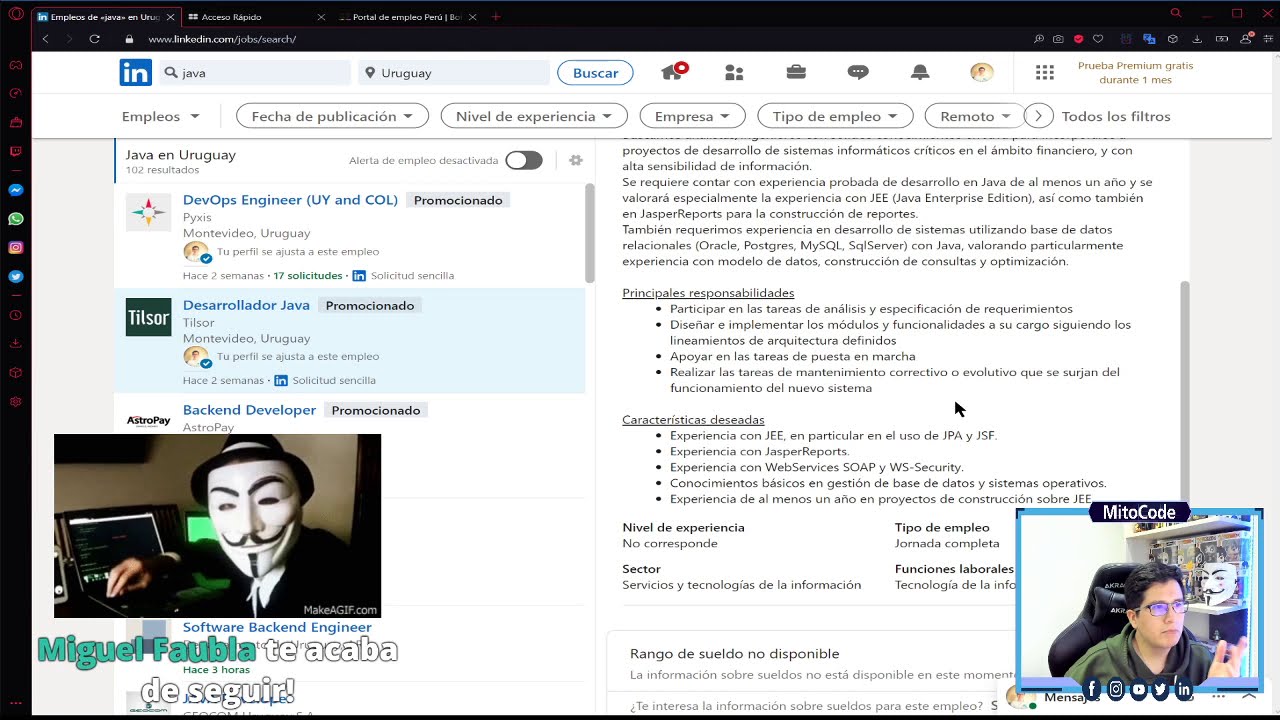
Task: Open a new browser tab
Action: 496,17
